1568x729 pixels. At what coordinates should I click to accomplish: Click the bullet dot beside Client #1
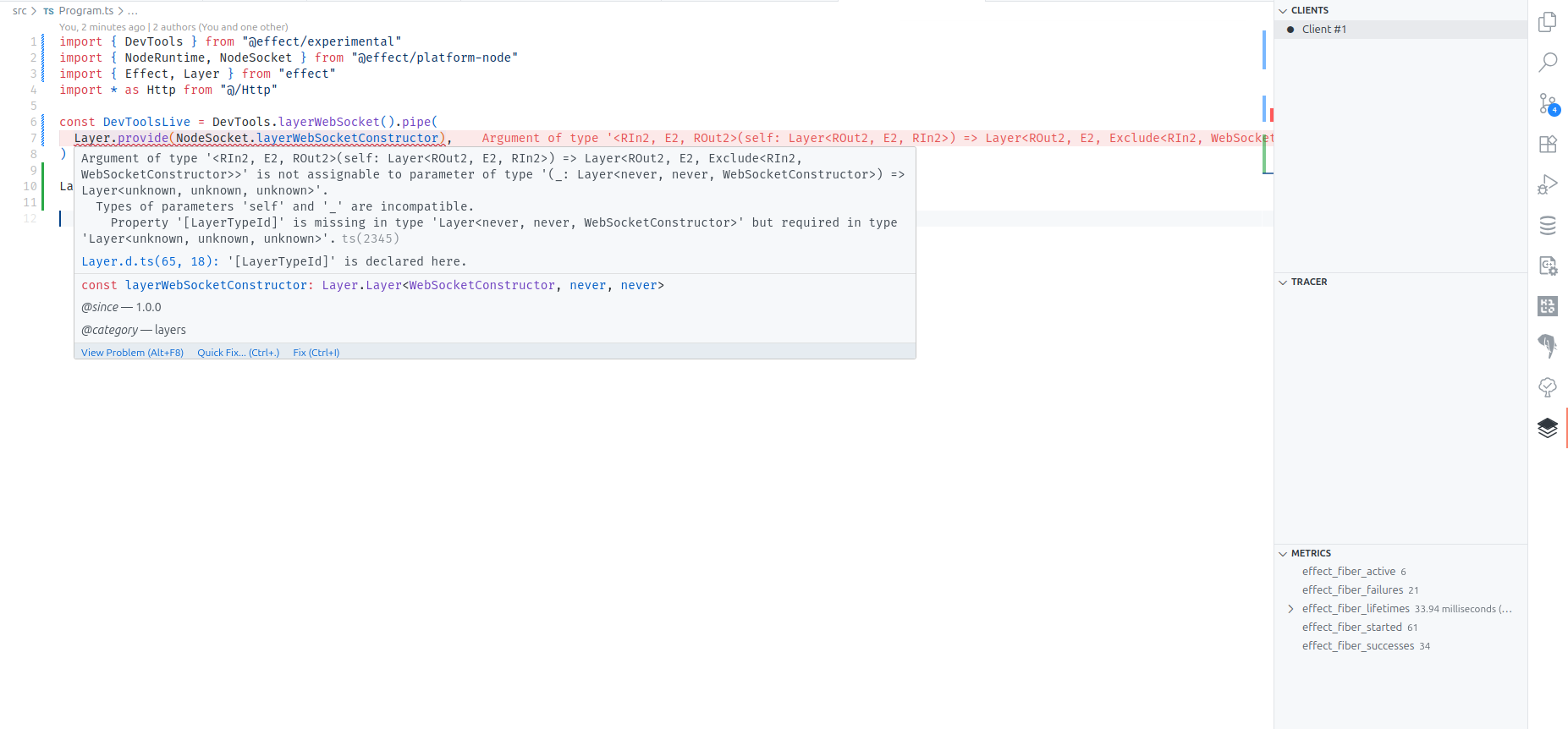point(1290,30)
